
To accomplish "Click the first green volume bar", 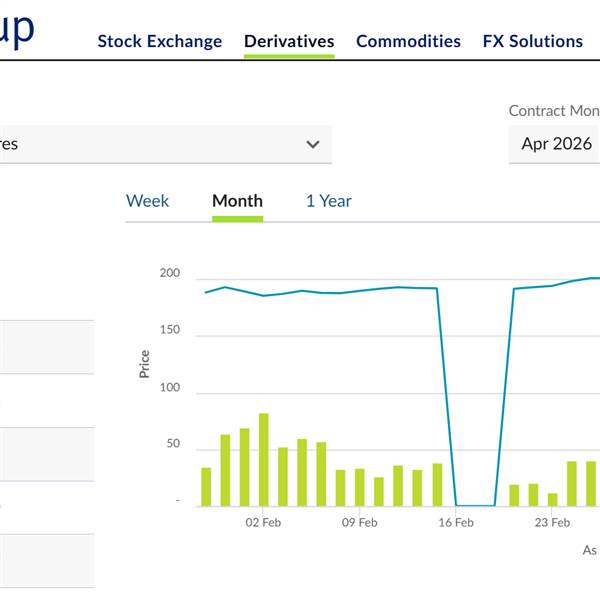I will (x=206, y=486).
